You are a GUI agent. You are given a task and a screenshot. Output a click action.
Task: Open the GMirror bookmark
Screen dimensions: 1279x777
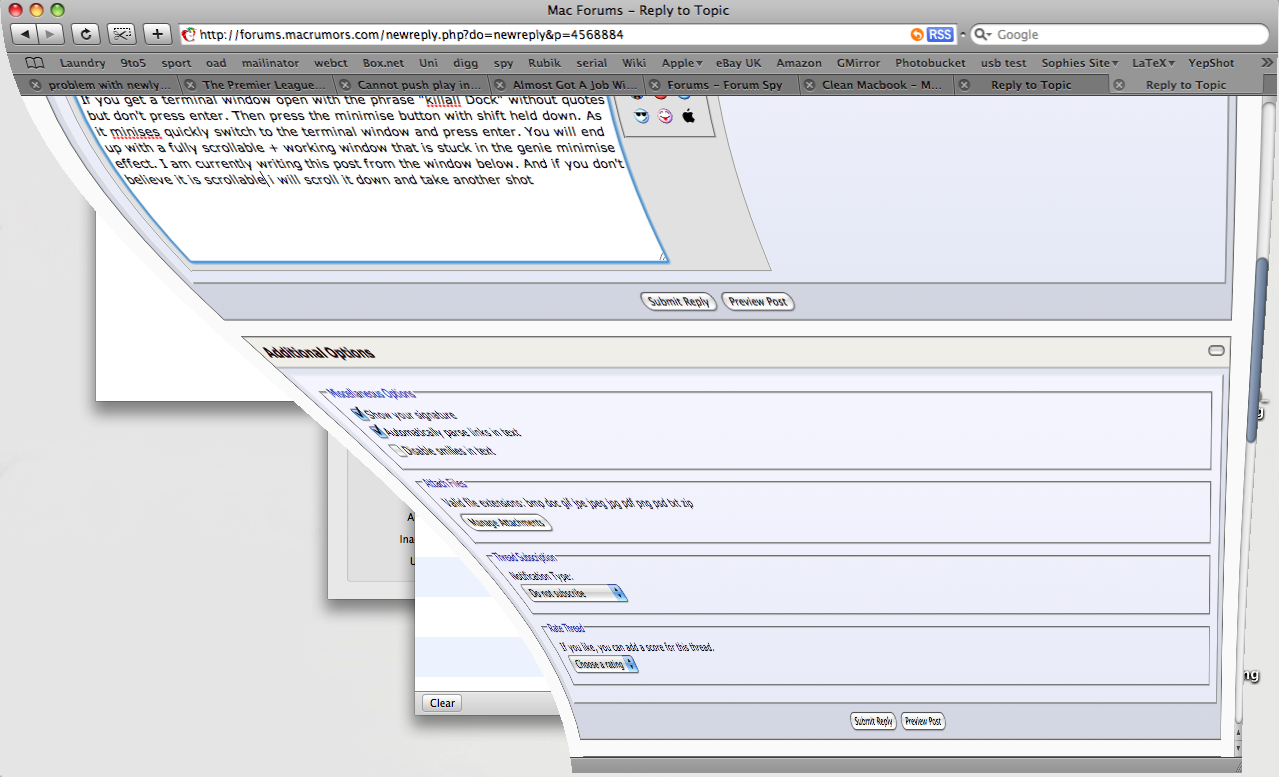[859, 62]
